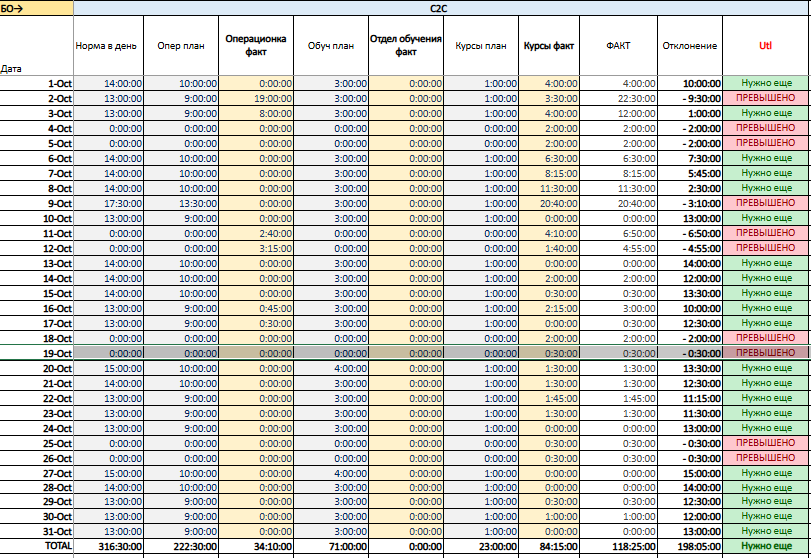This screenshot has width=811, height=558.
Task: Click ПРЕВЫШЕНО status in the 2-Oct row
Action: 765,98
